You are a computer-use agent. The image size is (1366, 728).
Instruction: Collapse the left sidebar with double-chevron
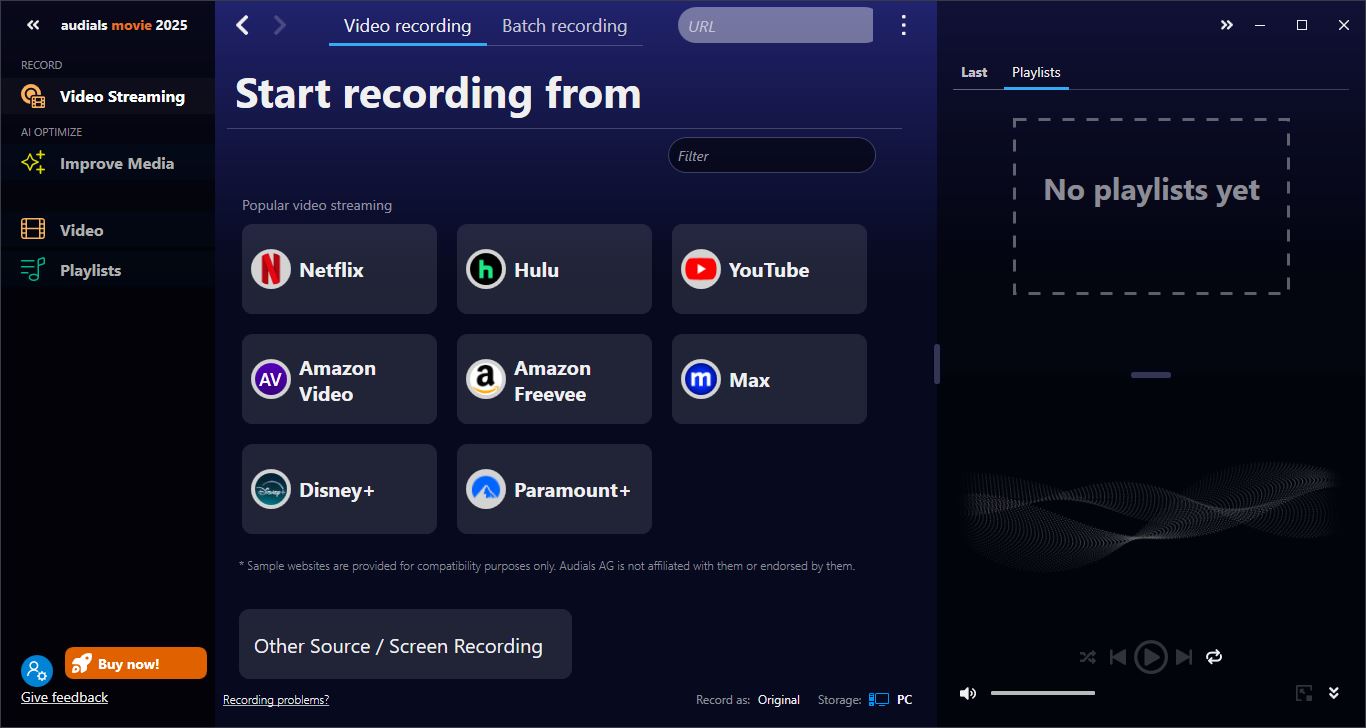pos(32,25)
